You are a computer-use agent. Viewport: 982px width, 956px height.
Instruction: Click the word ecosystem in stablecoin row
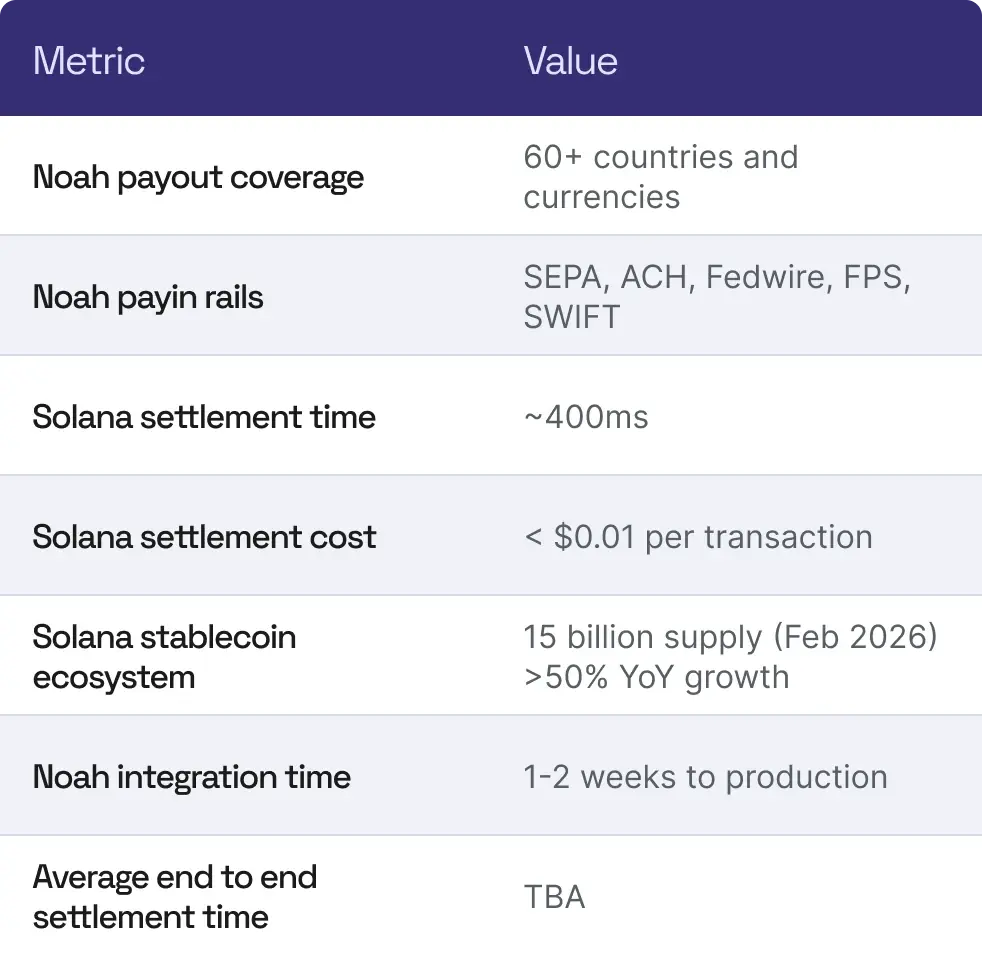(x=114, y=677)
